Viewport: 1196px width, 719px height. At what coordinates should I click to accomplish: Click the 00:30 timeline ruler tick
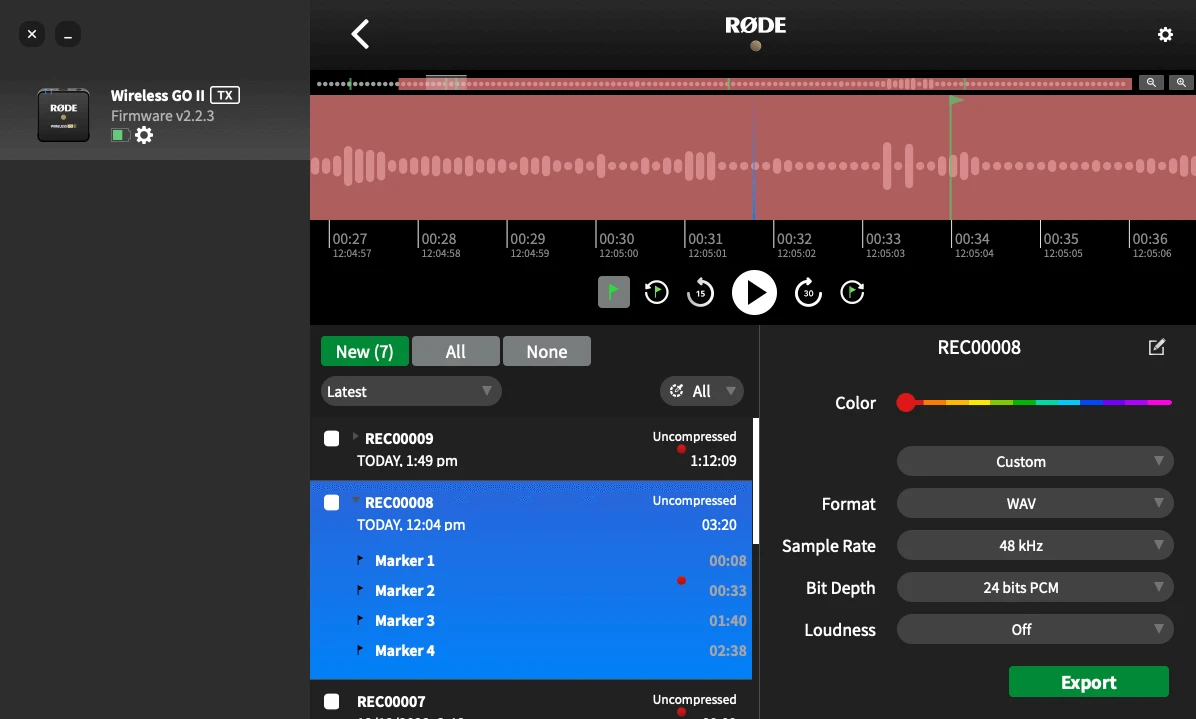596,235
